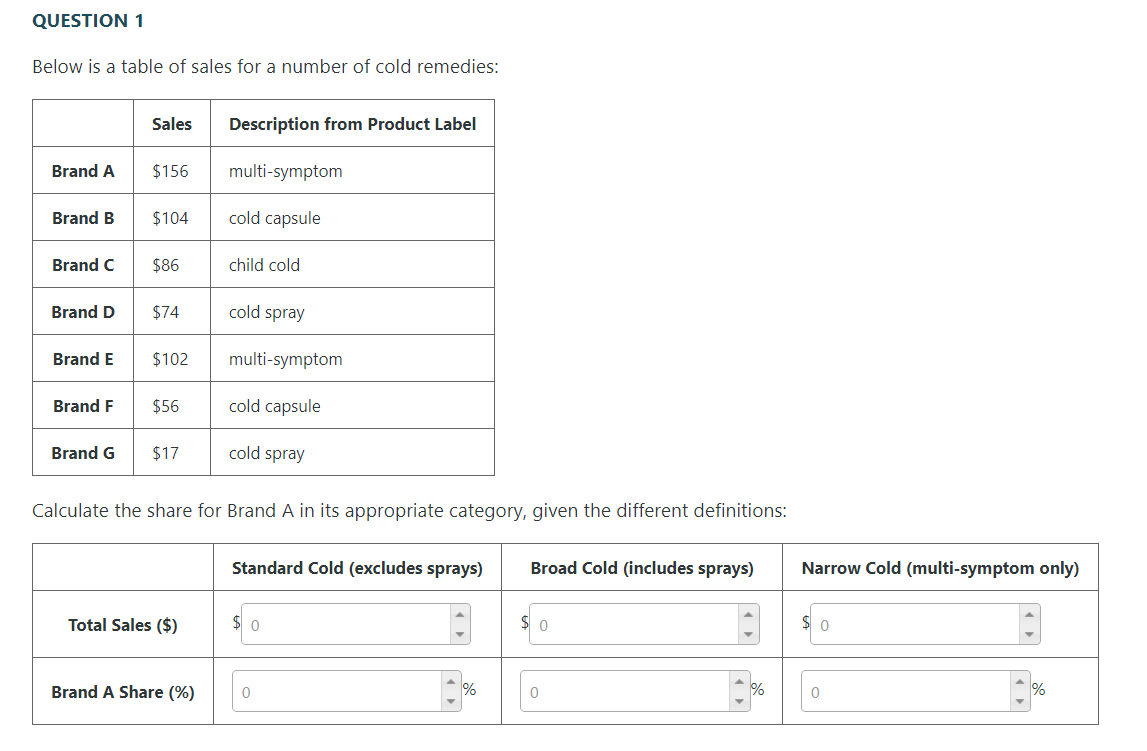The height and width of the screenshot is (751, 1147).
Task: Click the up arrow on Standard Cold Total Sales
Action: [x=458, y=616]
